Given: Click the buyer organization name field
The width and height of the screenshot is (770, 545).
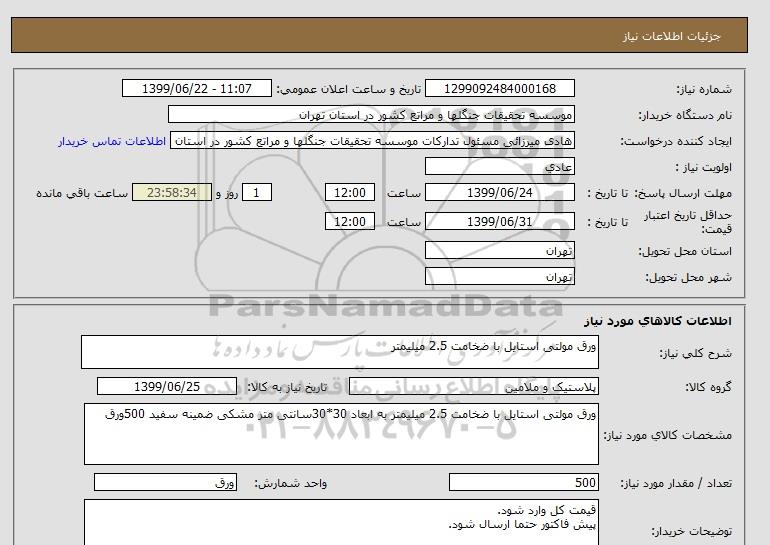Looking at the screenshot, I should [371, 114].
